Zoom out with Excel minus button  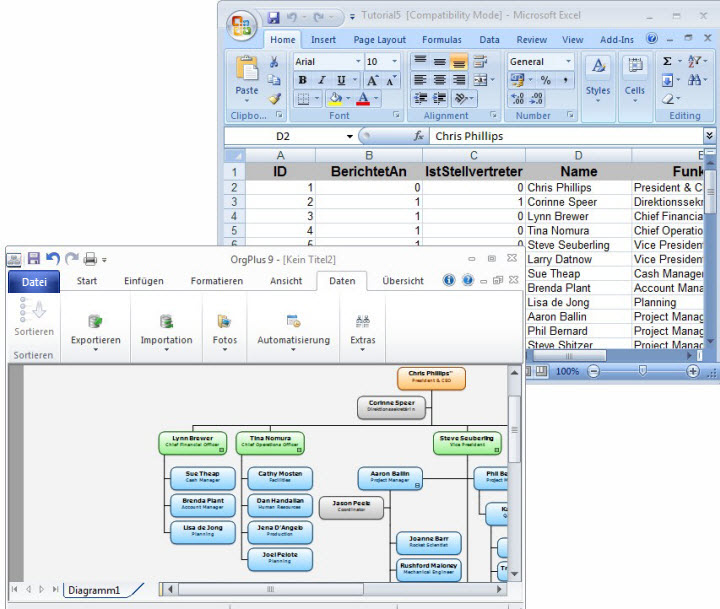(x=593, y=371)
